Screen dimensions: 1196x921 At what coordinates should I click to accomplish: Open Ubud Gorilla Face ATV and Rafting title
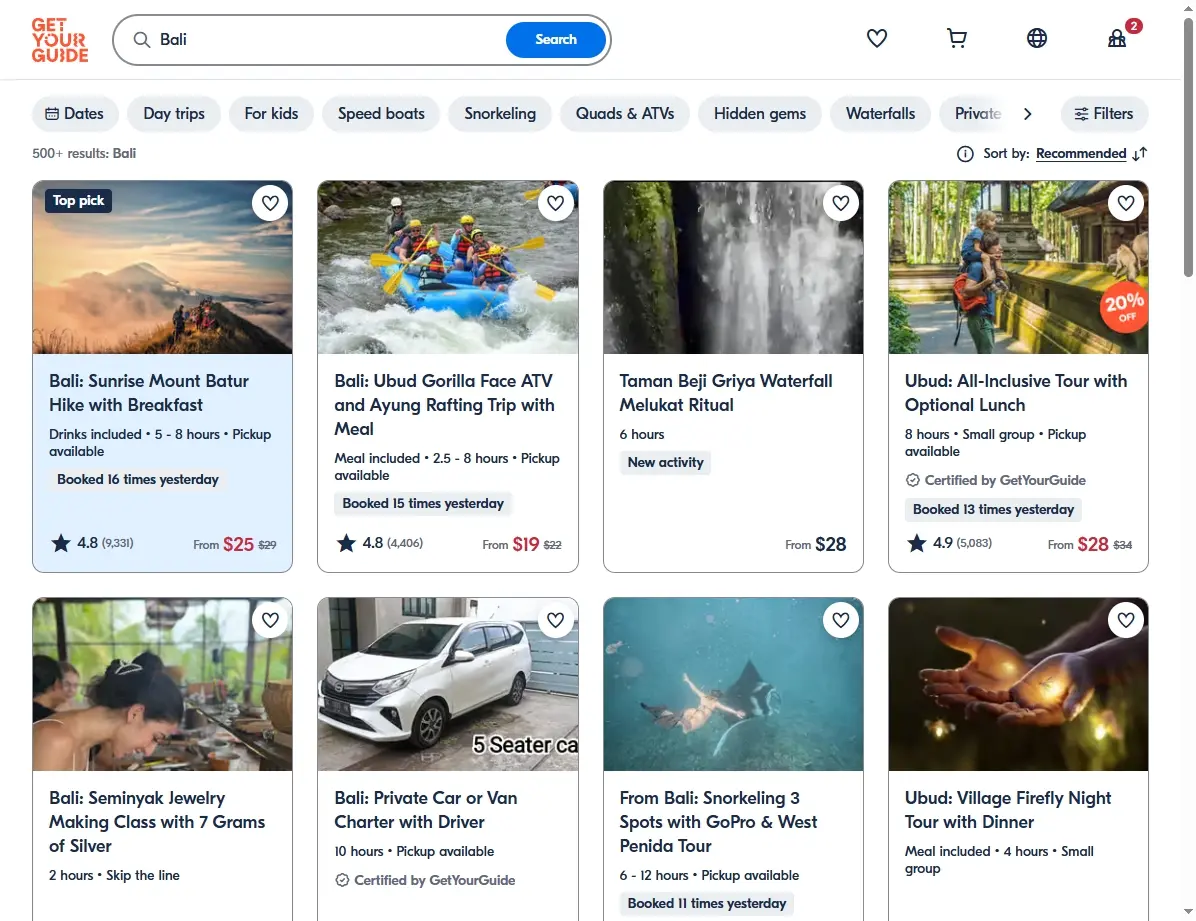coord(445,405)
